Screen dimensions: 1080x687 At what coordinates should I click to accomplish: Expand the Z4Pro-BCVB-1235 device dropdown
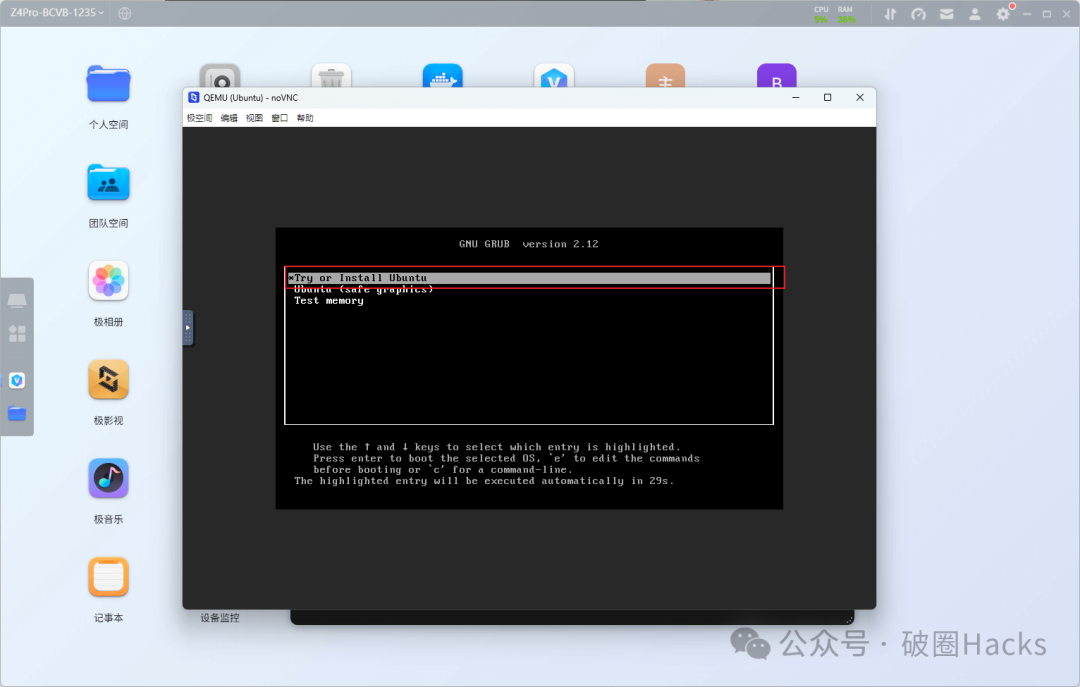coord(57,13)
